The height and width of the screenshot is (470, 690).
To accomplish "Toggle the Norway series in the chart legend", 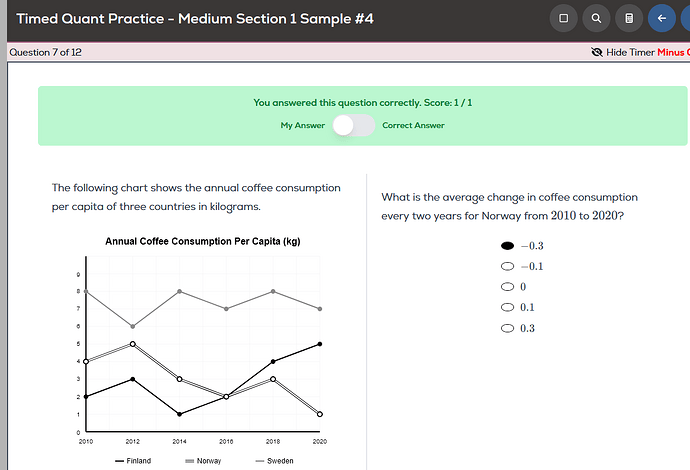I will tap(201, 461).
